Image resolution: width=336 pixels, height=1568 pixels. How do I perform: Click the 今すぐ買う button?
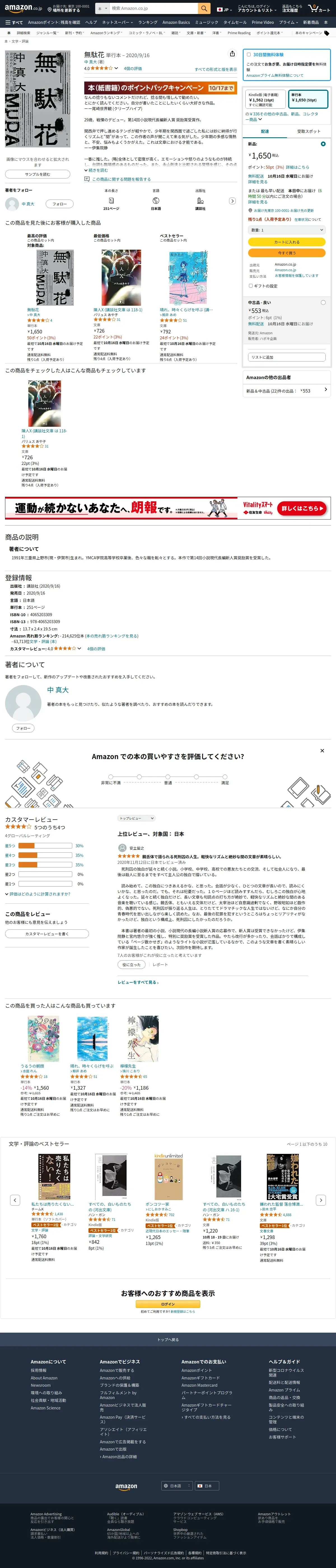pyautogui.click(x=287, y=253)
